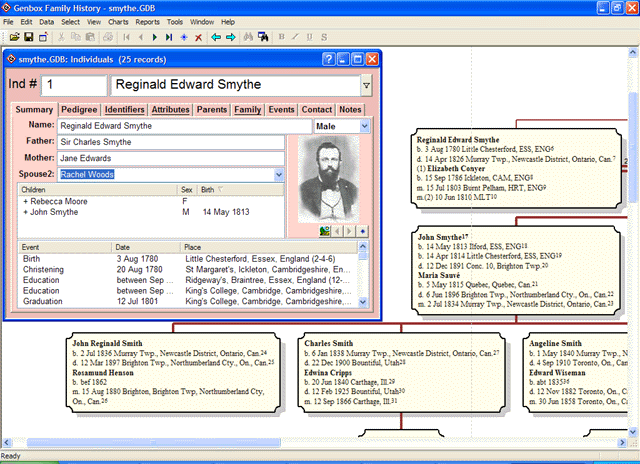Screen dimensions: 640x464
Task: Click the blue diamond add photo button
Action: pos(362,231)
